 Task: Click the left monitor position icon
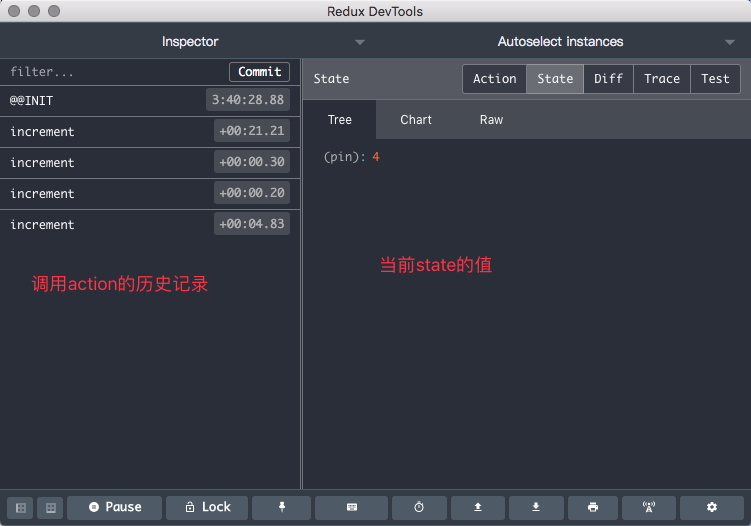coord(21,508)
